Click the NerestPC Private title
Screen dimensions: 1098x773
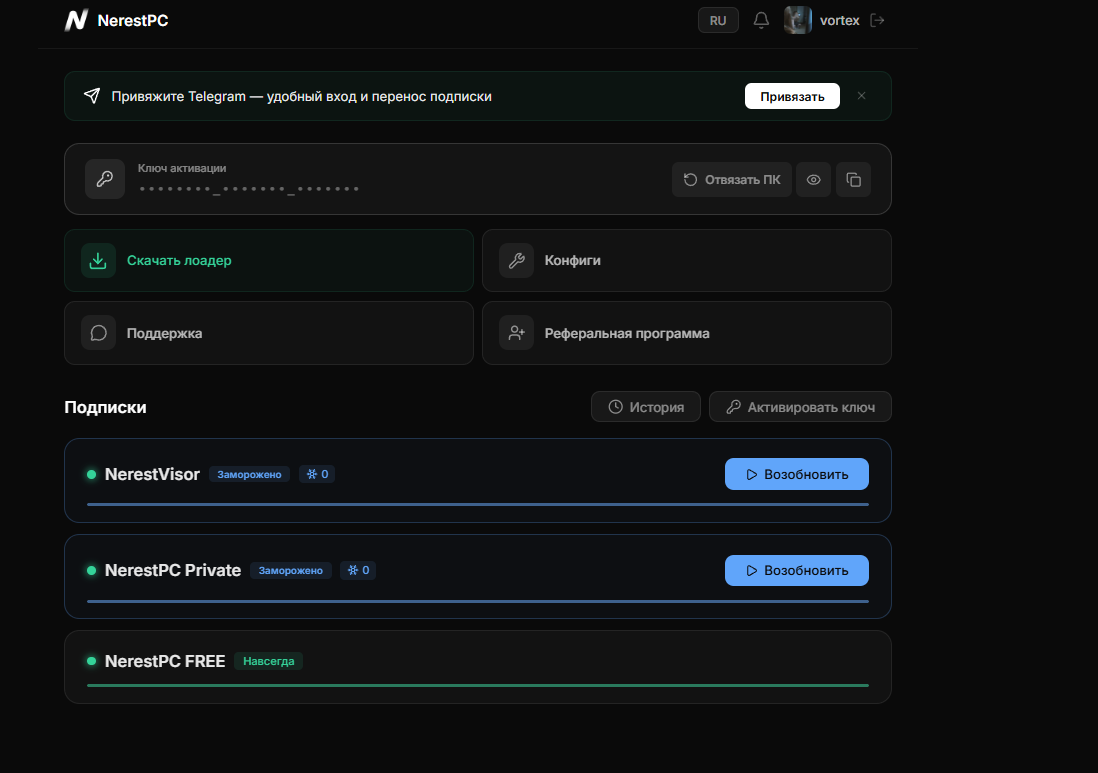coord(173,571)
